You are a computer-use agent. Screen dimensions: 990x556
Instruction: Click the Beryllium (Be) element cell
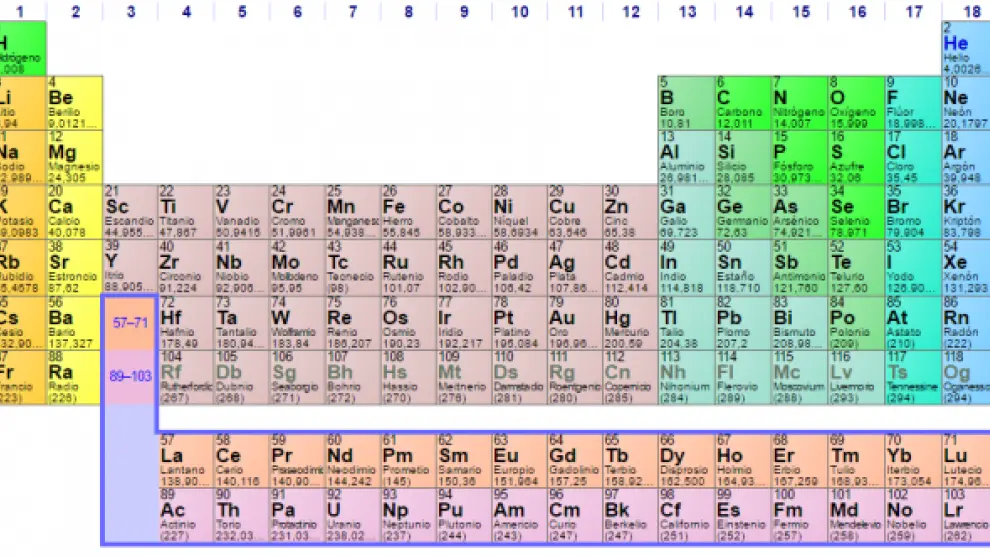74,102
